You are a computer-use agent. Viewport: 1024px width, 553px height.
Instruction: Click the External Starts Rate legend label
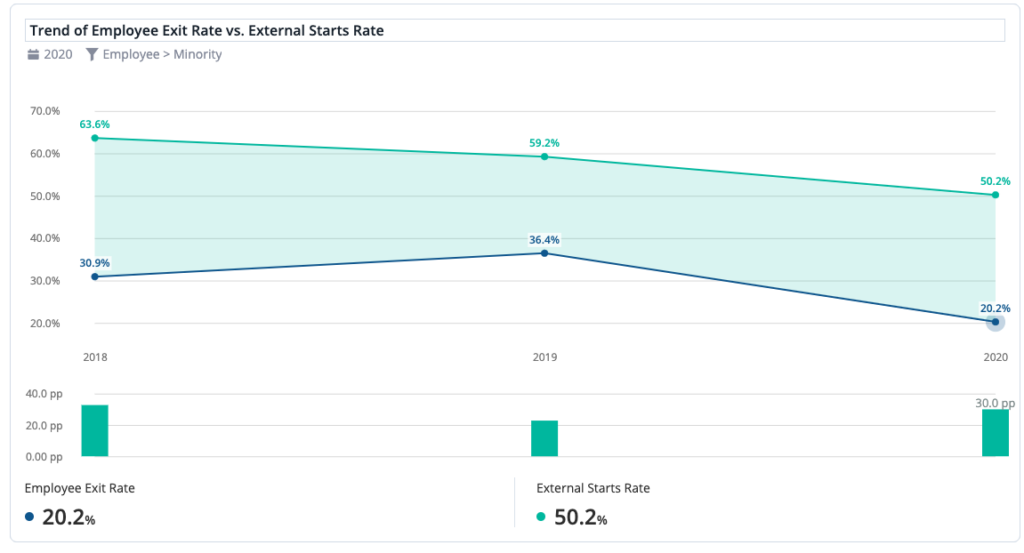593,488
